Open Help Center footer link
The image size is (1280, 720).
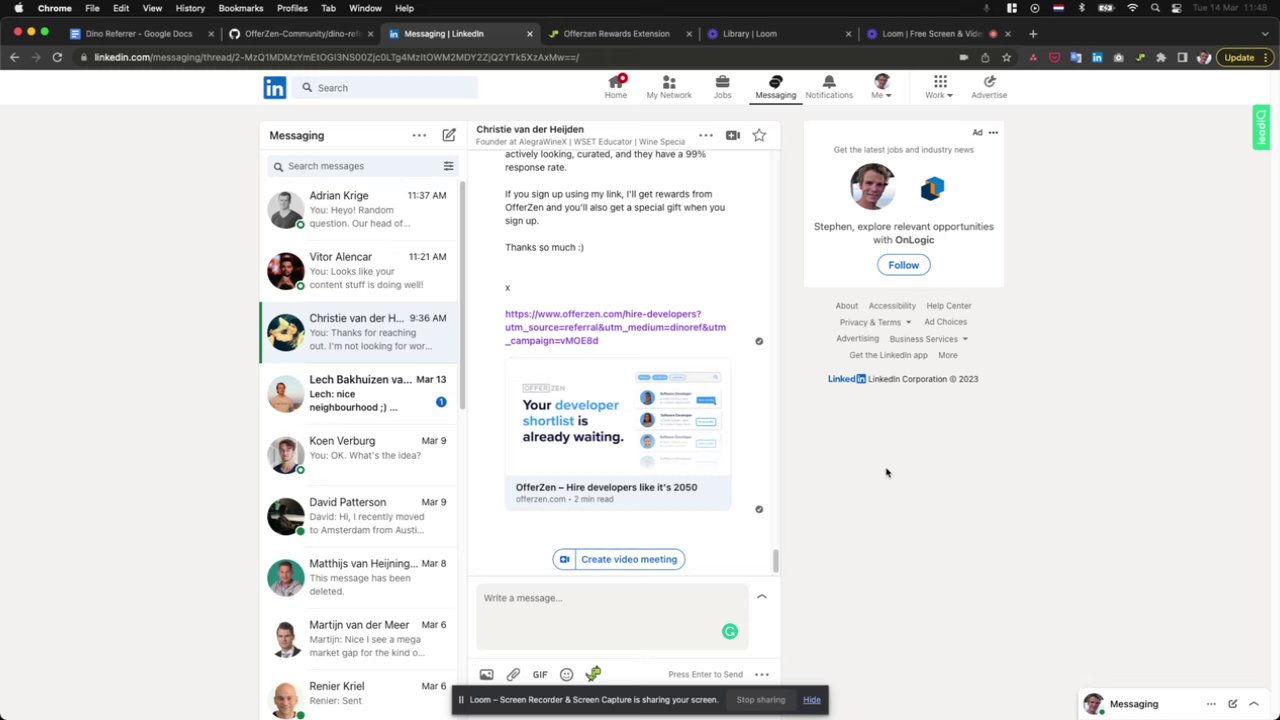point(949,306)
